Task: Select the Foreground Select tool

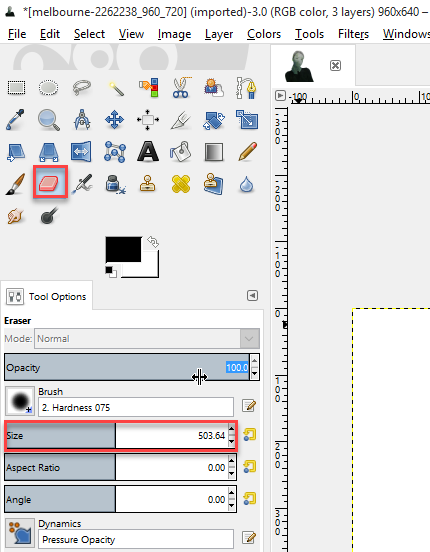Action: tap(213, 88)
